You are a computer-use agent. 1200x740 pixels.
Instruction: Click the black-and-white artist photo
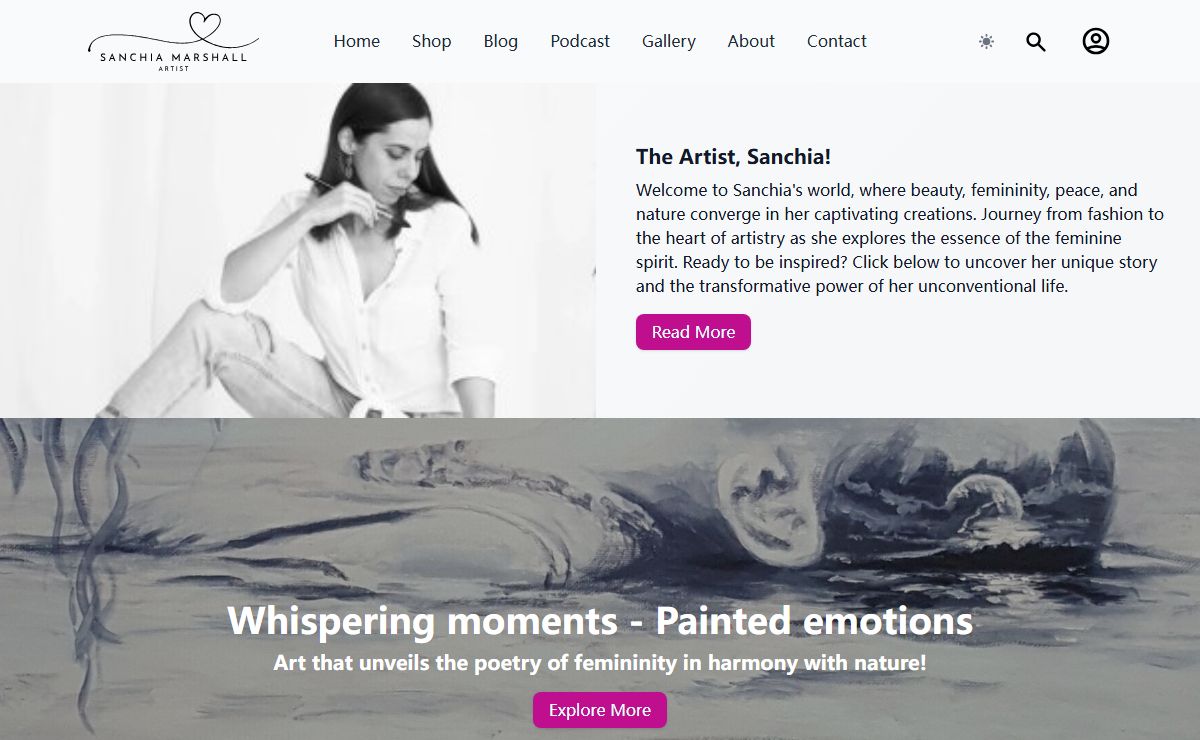pyautogui.click(x=298, y=250)
